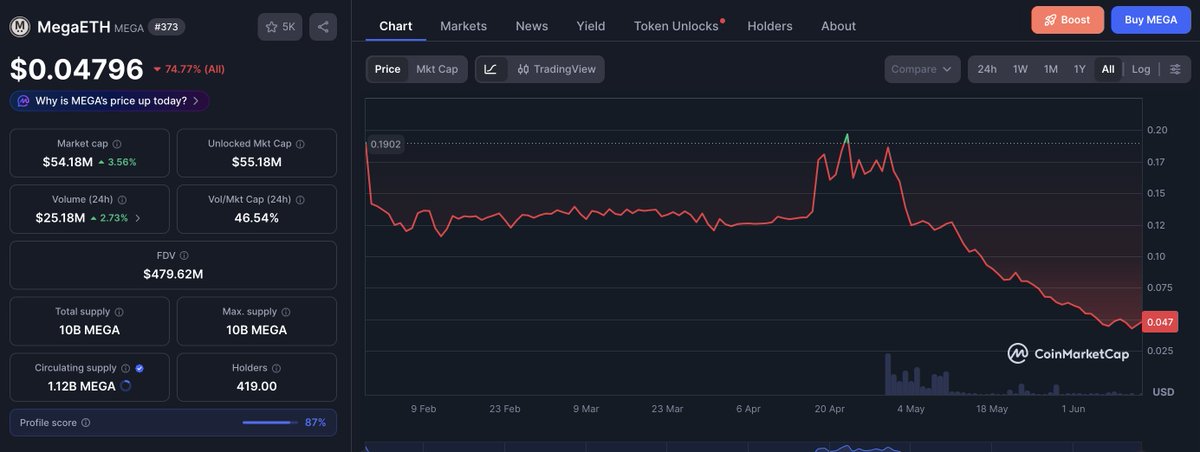1200x452 pixels.
Task: Click the 0.047 current price marker
Action: tap(1160, 322)
